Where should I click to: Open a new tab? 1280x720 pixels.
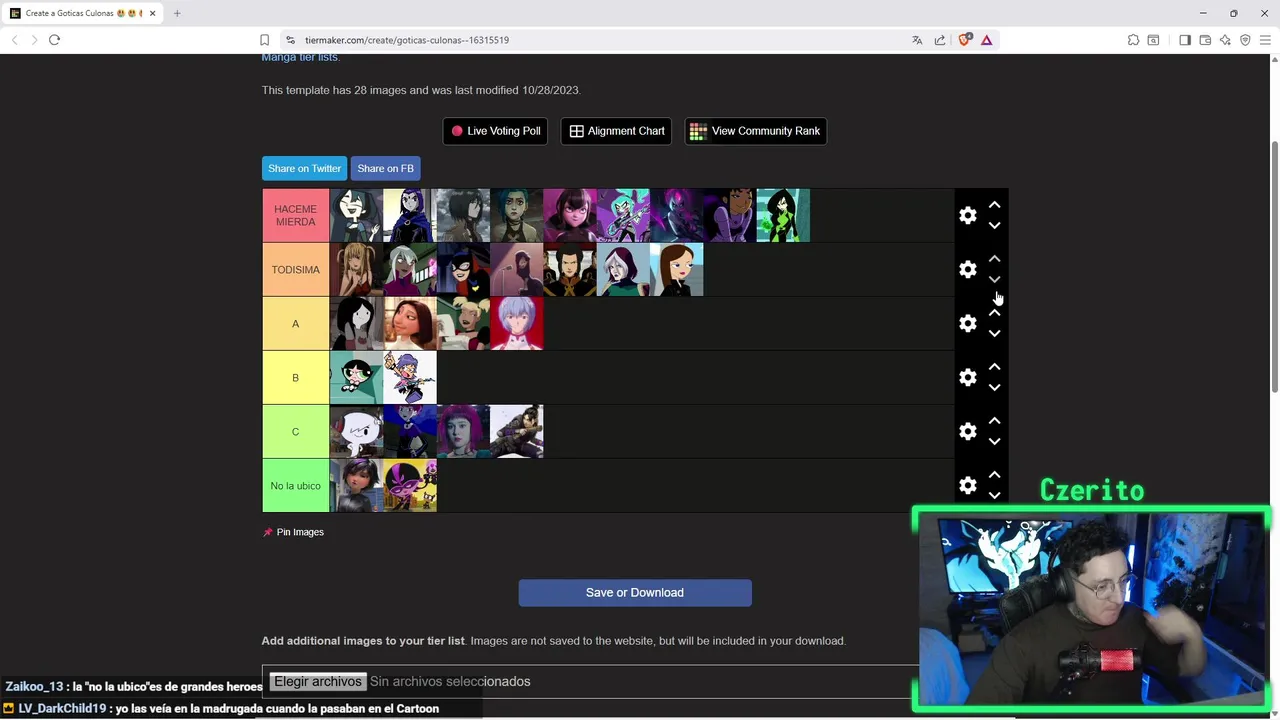pos(177,13)
